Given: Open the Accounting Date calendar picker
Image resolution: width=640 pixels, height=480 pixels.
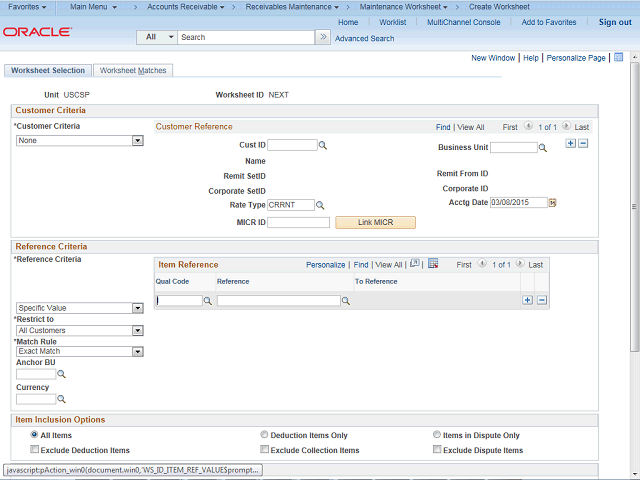Looking at the screenshot, I should (x=552, y=202).
